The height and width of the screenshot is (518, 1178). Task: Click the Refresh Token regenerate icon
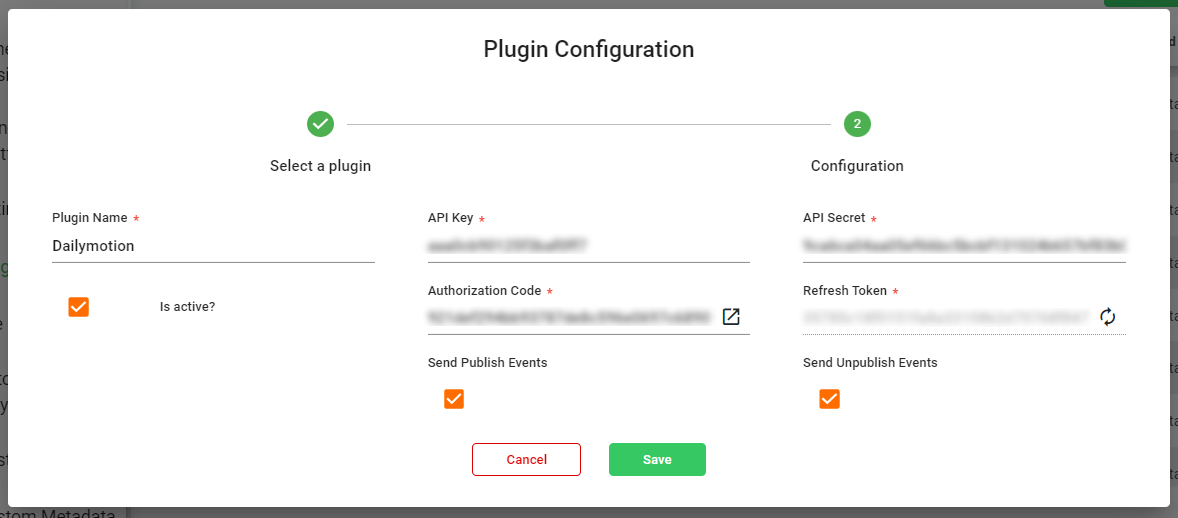pos(1107,317)
